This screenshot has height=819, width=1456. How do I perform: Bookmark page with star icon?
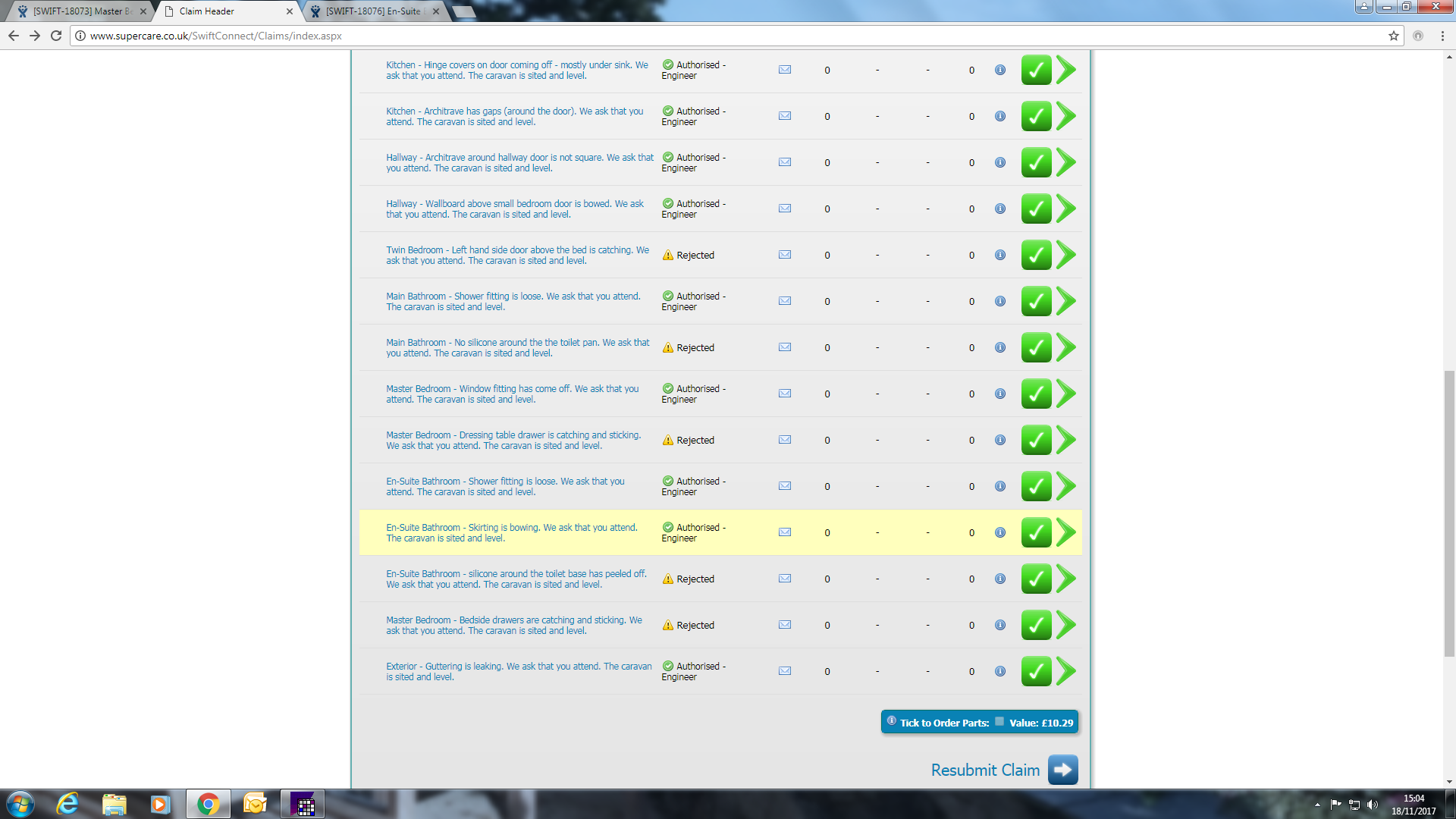1393,36
